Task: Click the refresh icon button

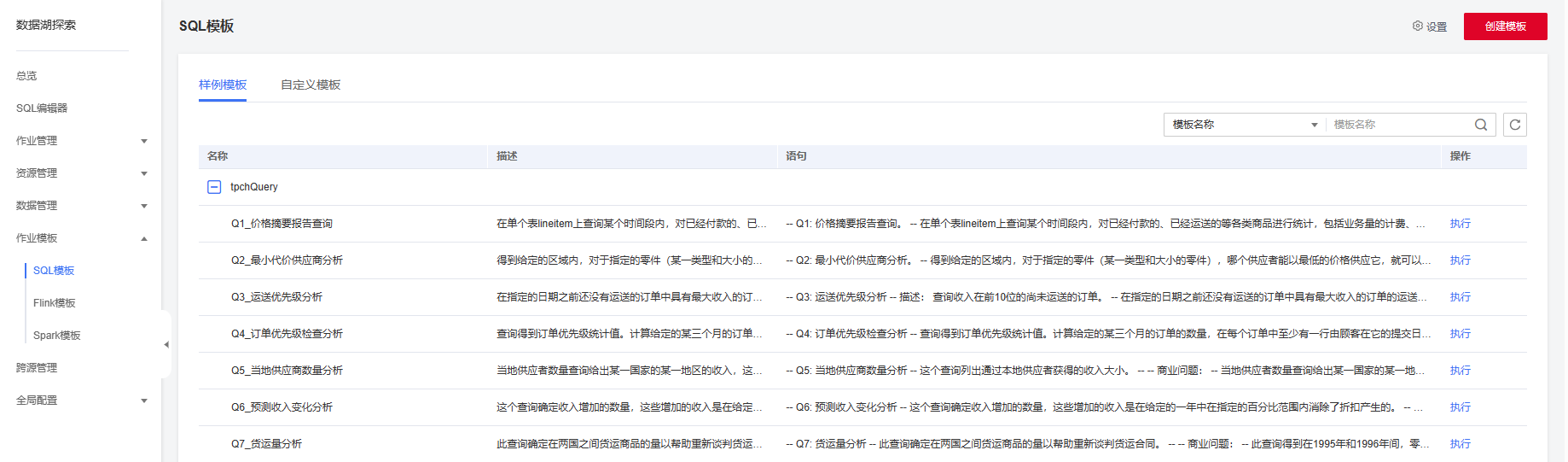Action: (1515, 125)
